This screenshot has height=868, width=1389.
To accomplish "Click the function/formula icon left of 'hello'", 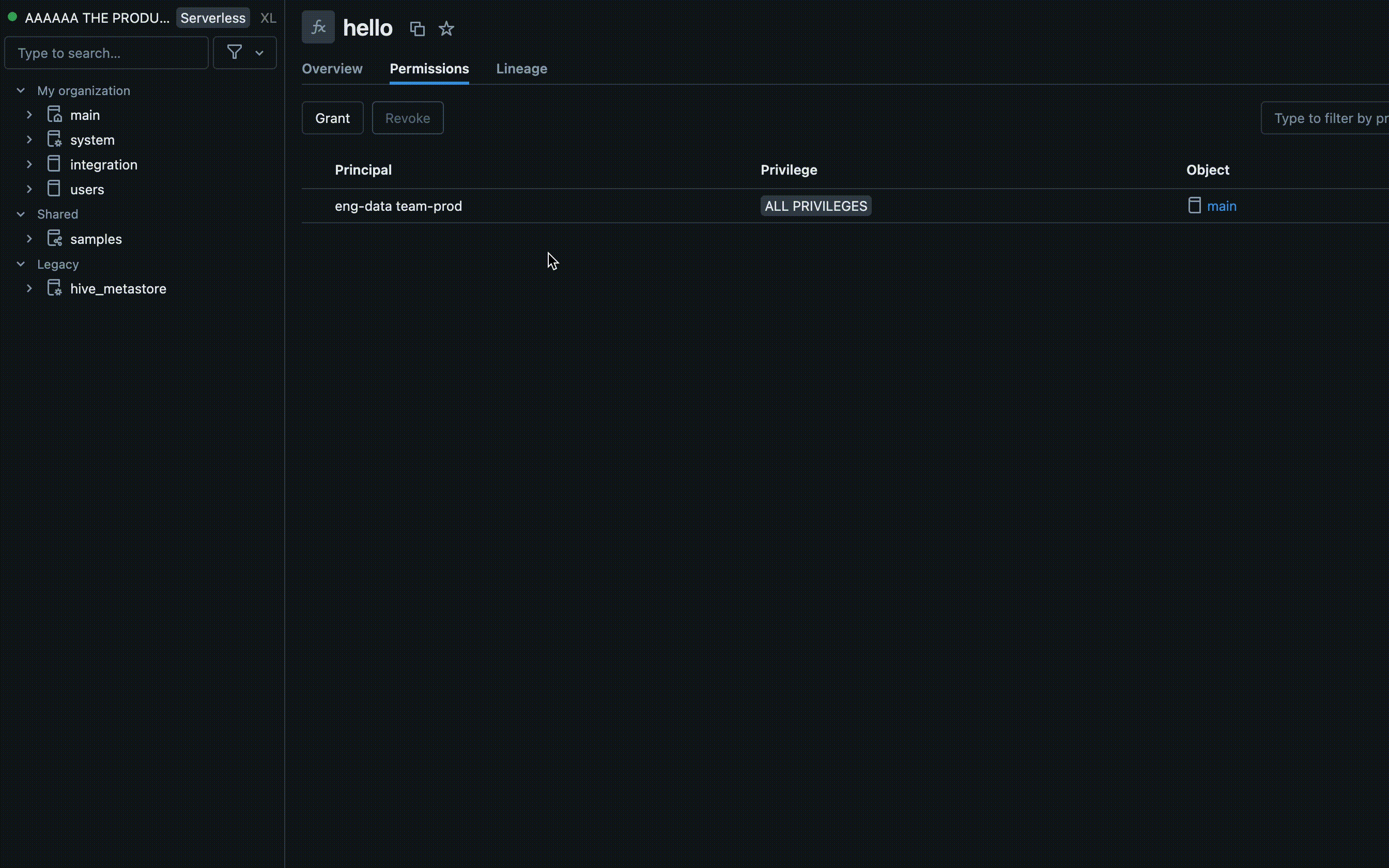I will (318, 27).
